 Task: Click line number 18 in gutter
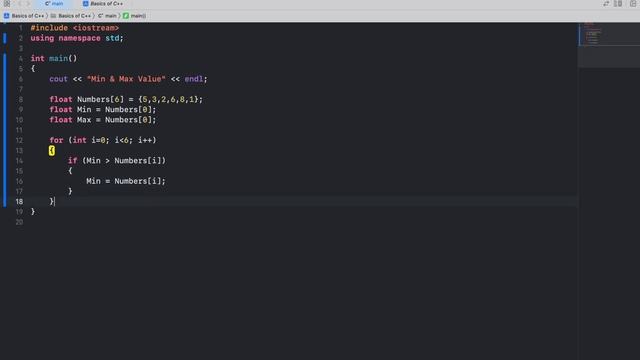[x=19, y=202]
